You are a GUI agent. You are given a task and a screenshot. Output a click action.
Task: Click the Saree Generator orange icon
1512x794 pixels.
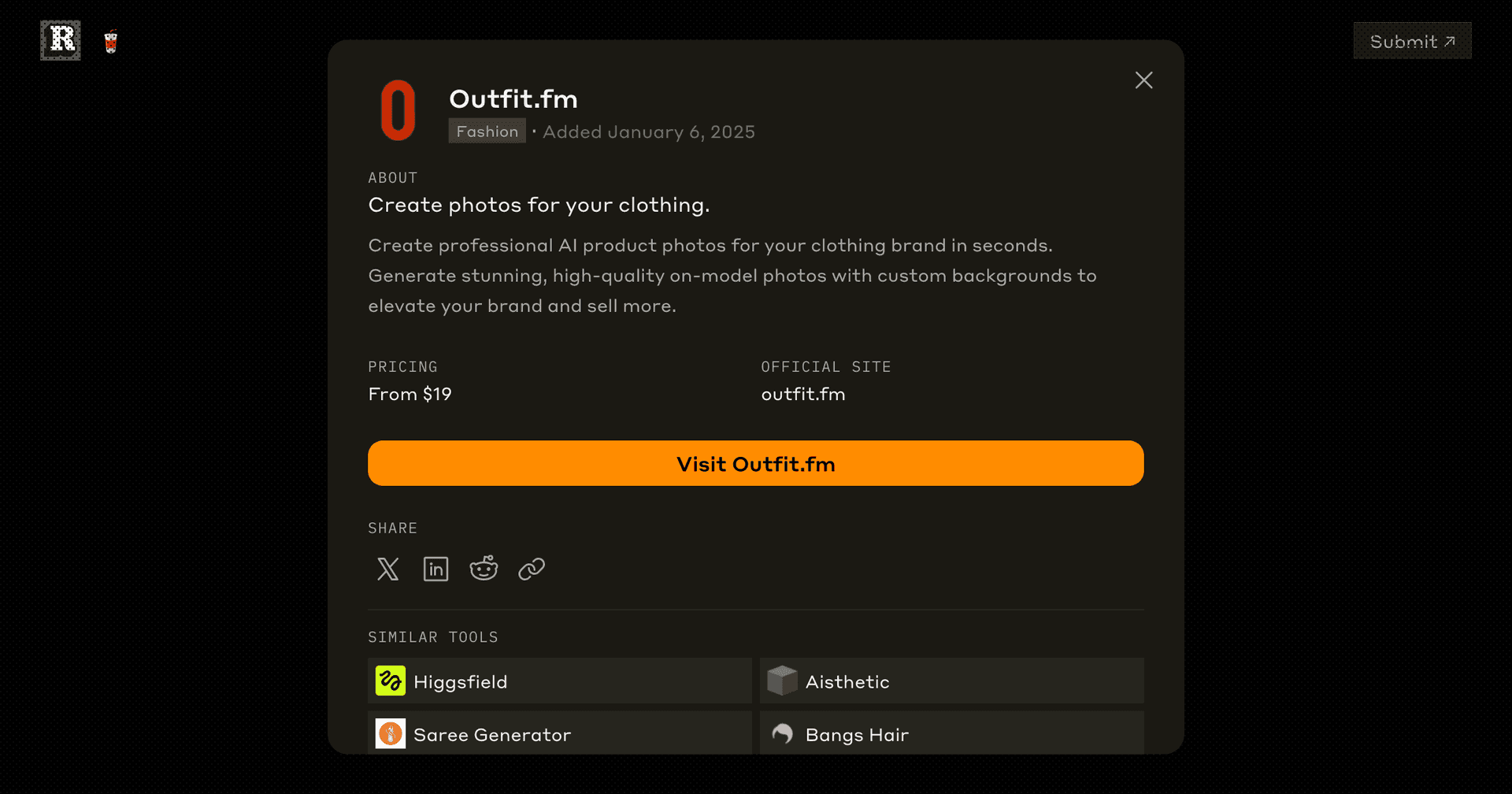point(391,733)
